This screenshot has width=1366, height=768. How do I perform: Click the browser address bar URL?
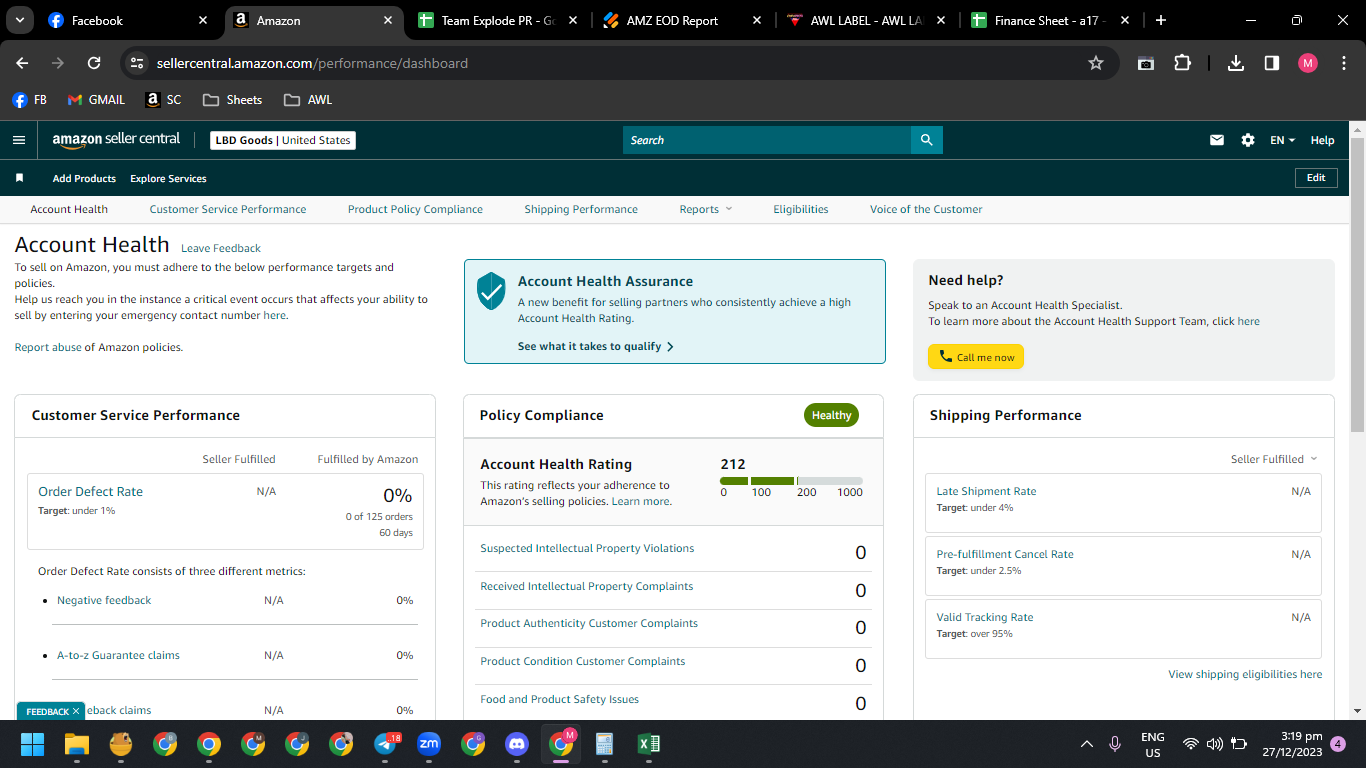pos(312,63)
